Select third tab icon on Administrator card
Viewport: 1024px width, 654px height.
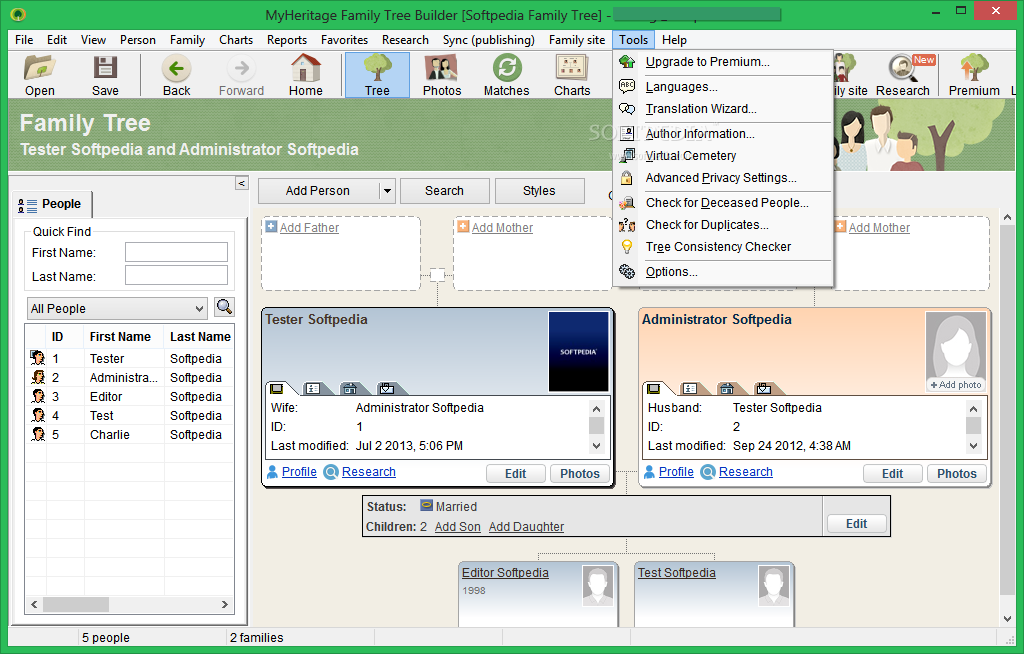[727, 389]
